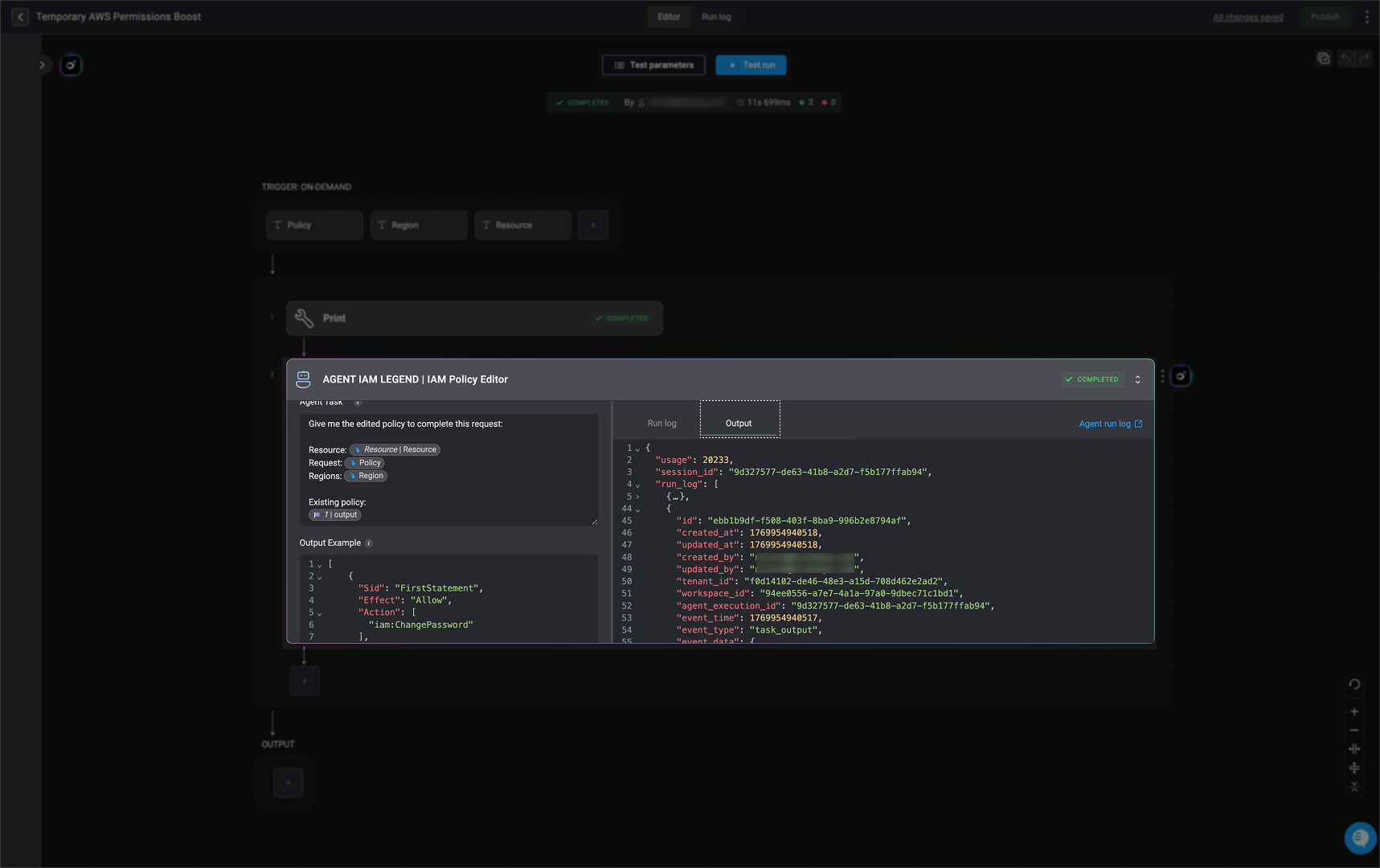Add a step below the agent step
The image size is (1380, 868).
[305, 681]
